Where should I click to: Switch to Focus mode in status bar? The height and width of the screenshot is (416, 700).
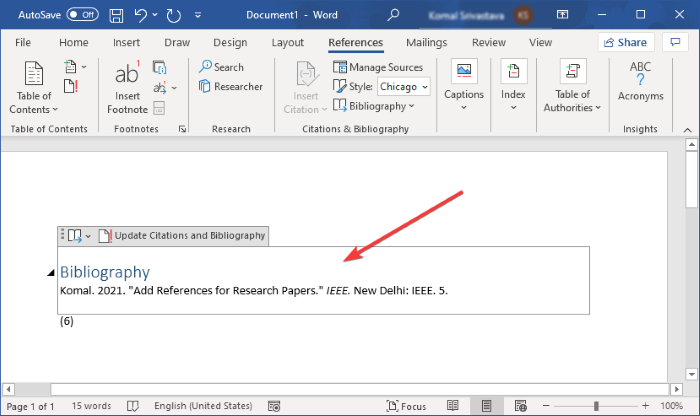(405, 407)
